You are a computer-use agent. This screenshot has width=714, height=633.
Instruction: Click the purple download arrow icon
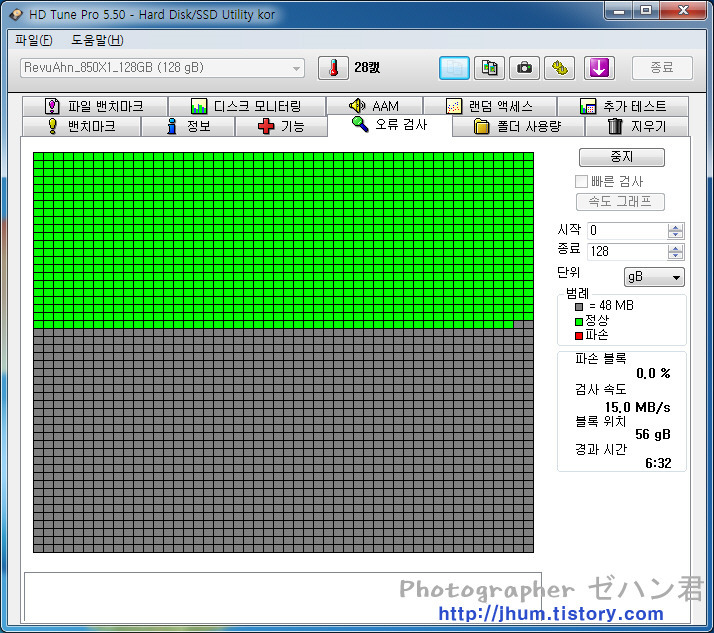point(599,68)
